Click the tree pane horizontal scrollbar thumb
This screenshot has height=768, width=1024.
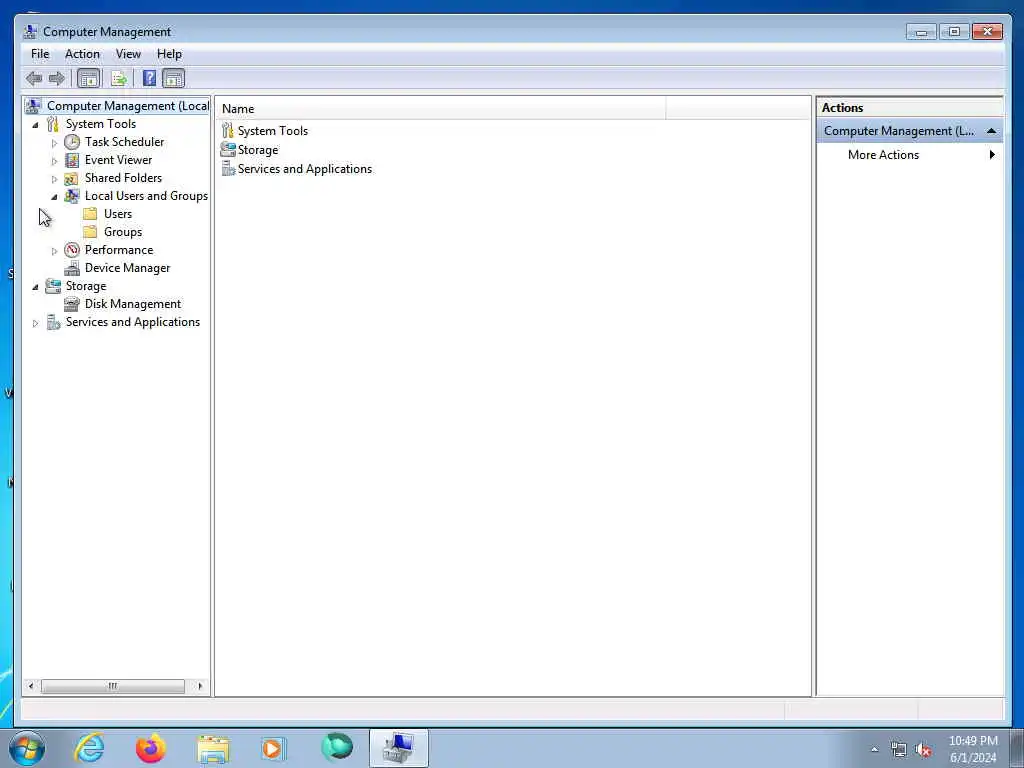click(x=113, y=686)
